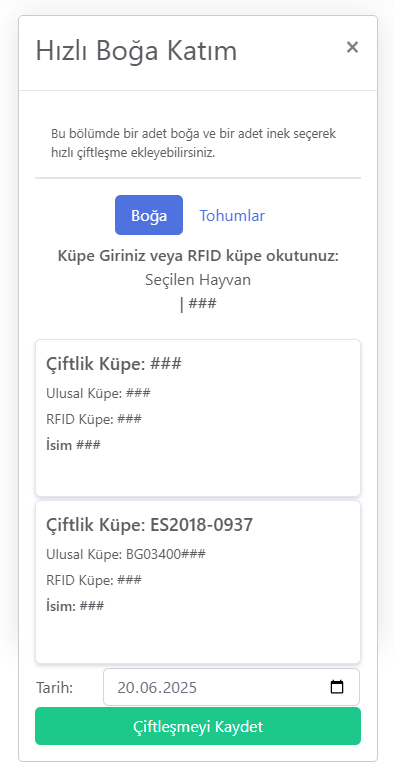Screen dimensions: 394x771
Task: Click RFID Küpe line in ES2018-0937 card
Action: (93, 580)
